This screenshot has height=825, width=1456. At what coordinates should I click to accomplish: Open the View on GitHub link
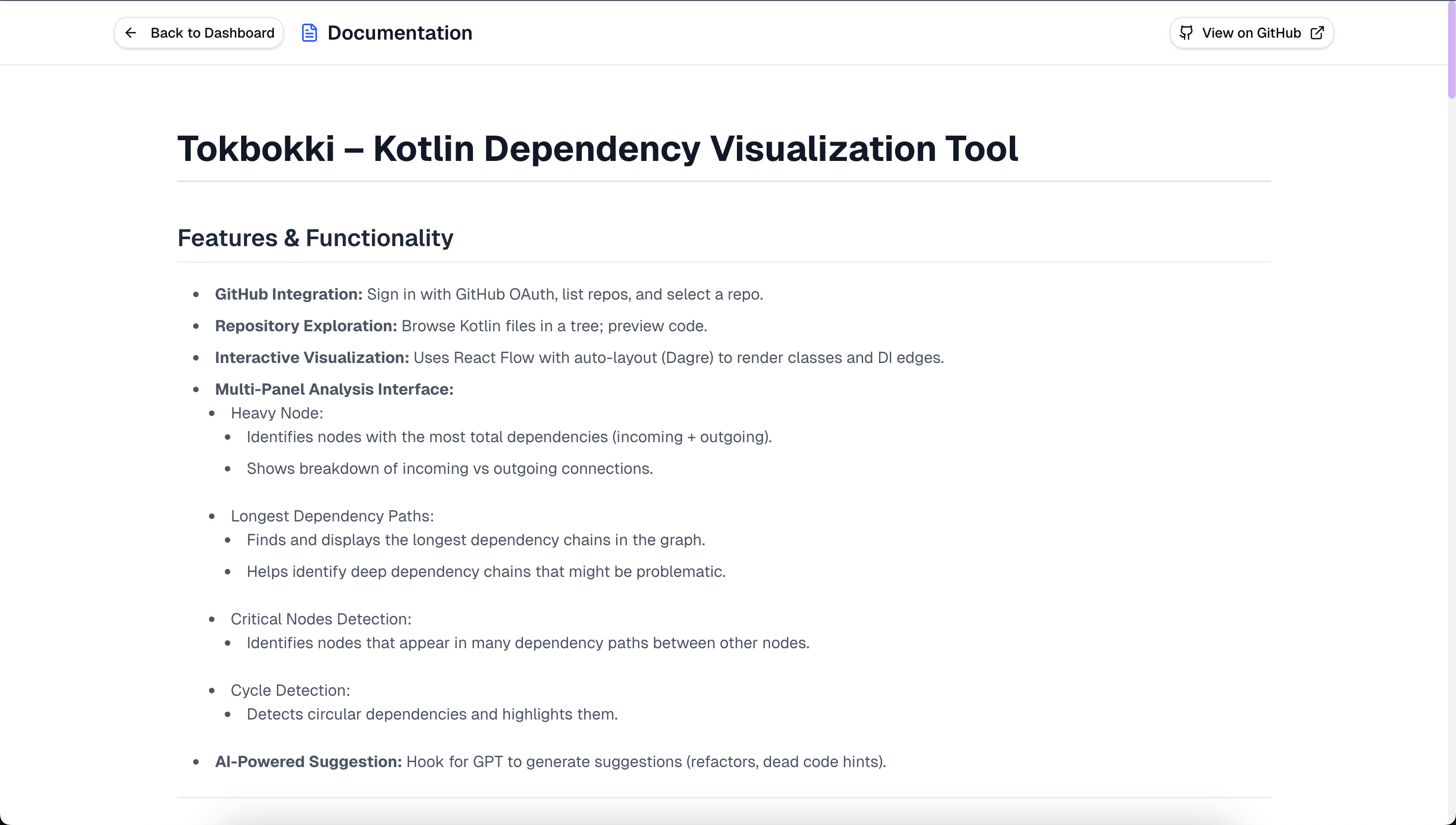point(1251,33)
